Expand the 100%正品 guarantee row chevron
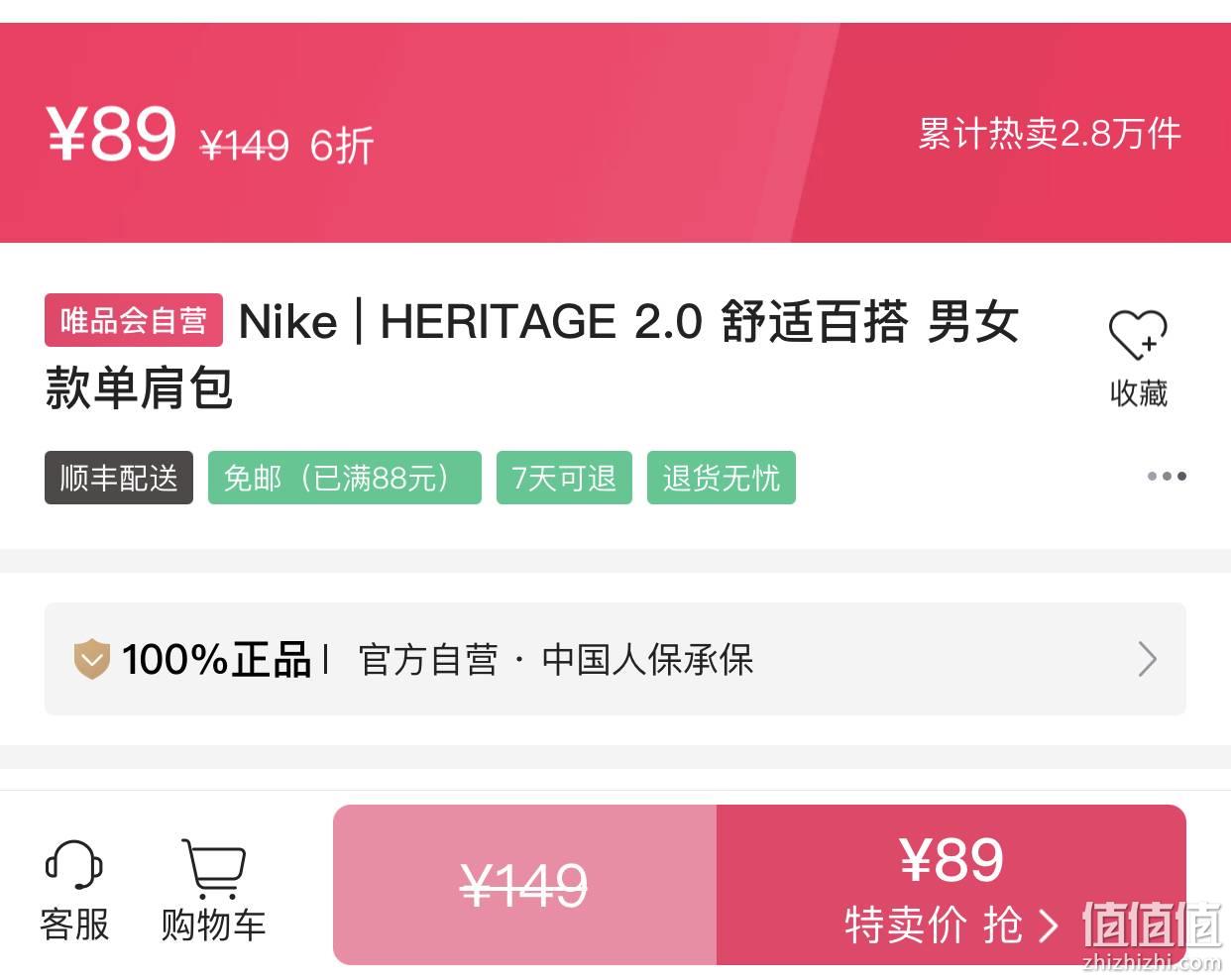Image resolution: width=1231 pixels, height=980 pixels. 1147,659
